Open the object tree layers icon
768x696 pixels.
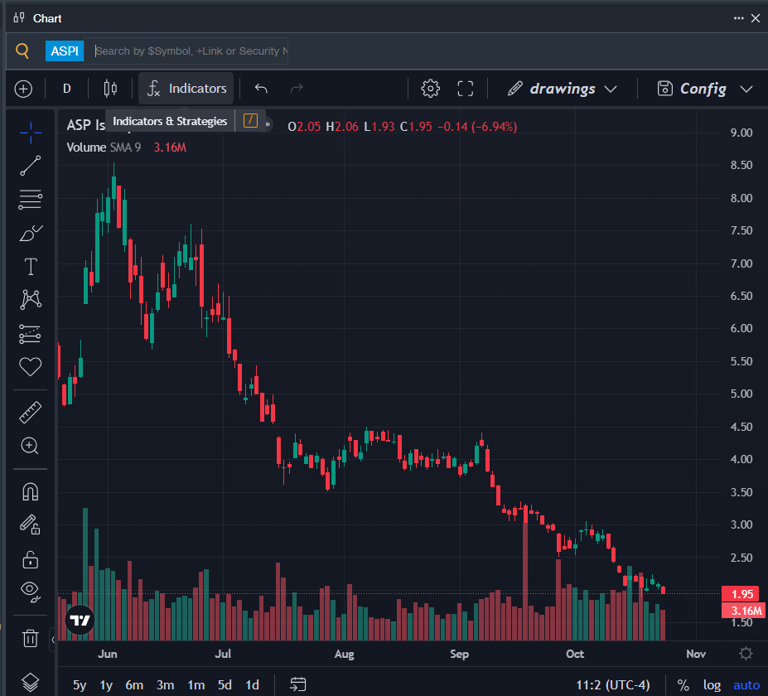coord(30,682)
